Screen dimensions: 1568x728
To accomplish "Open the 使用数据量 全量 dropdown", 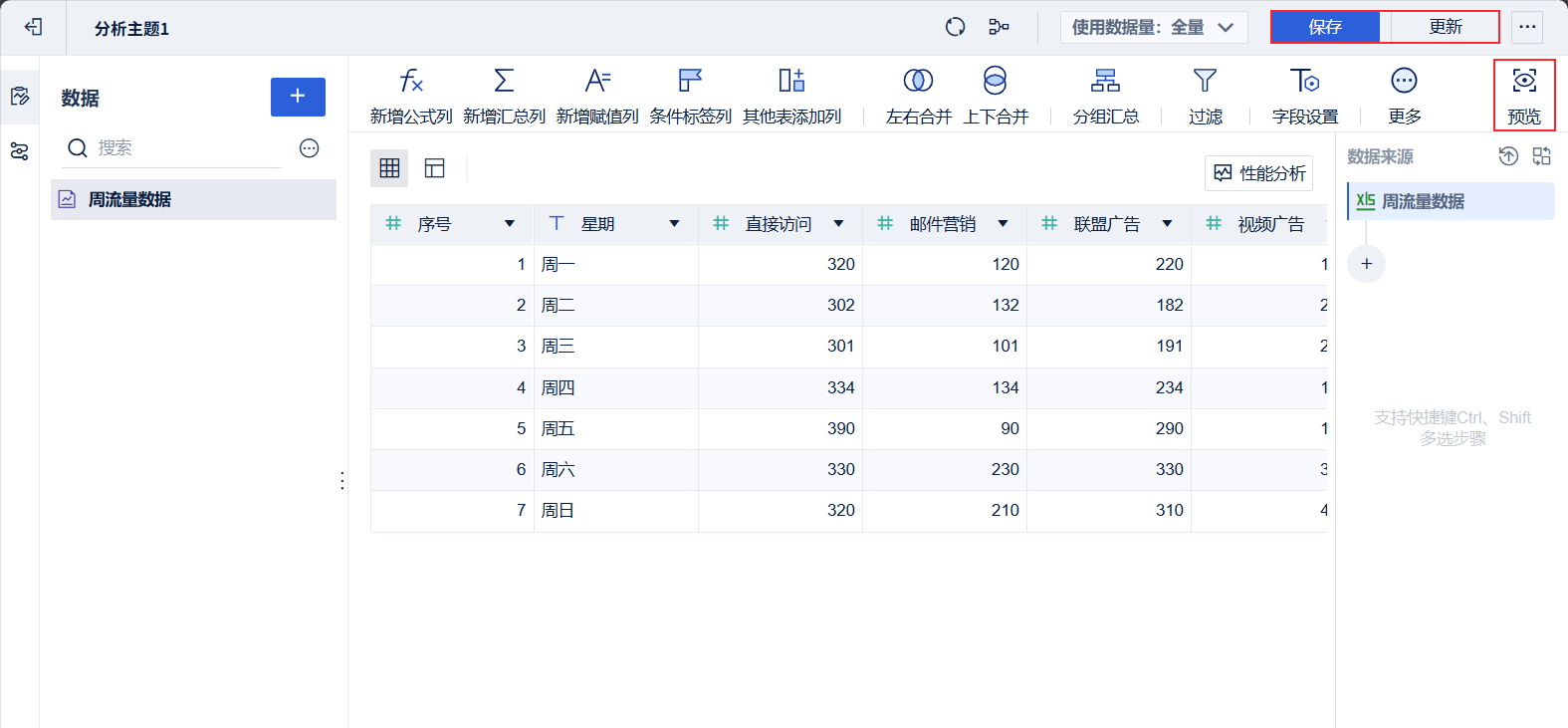I will [x=1152, y=28].
